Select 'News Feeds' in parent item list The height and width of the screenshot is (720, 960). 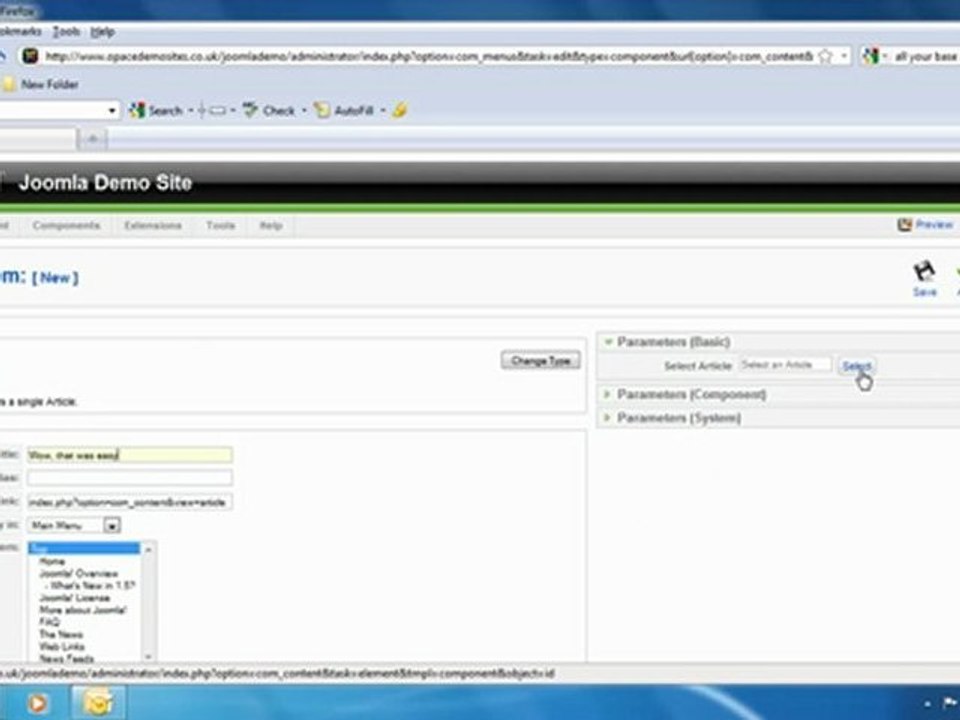coord(67,659)
